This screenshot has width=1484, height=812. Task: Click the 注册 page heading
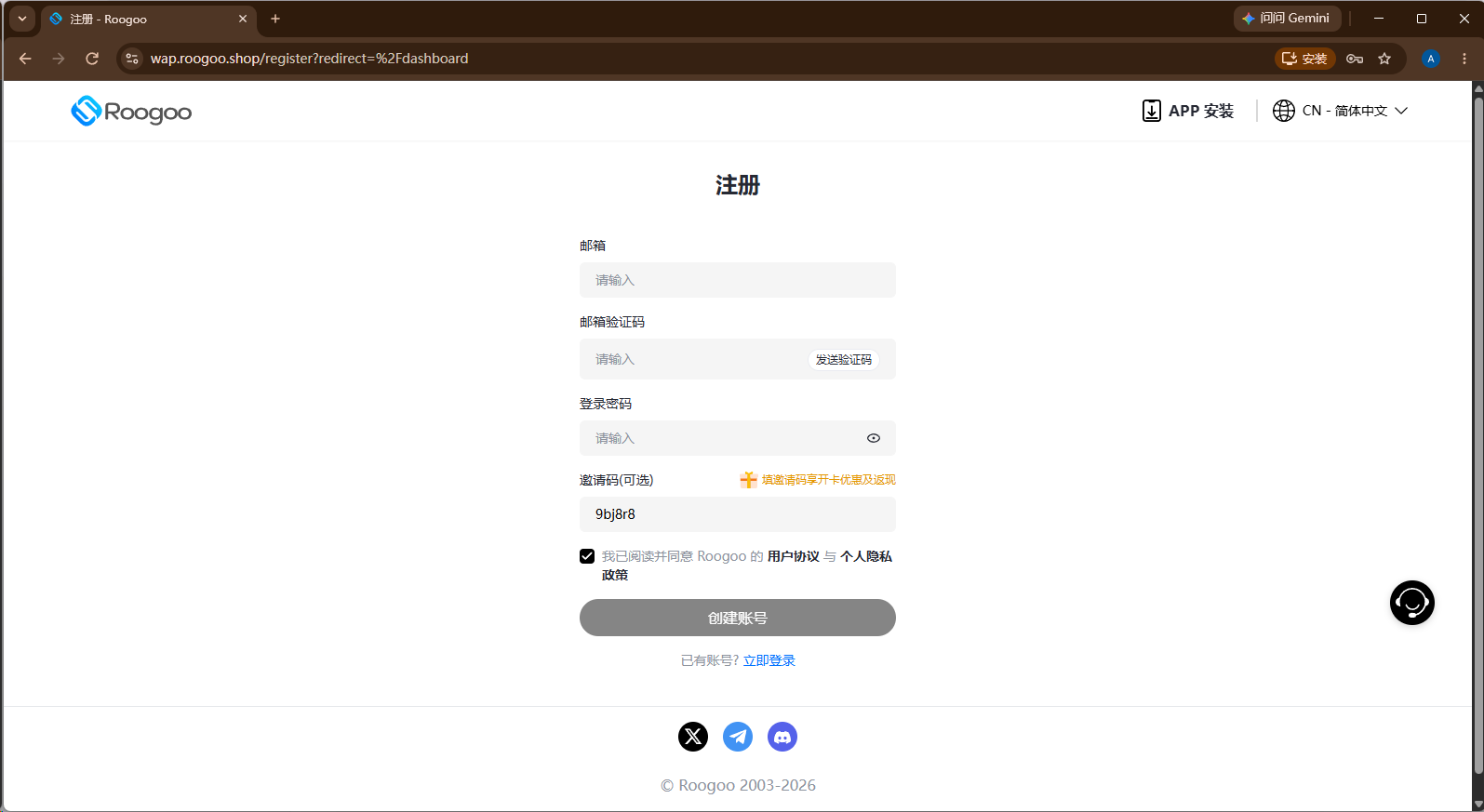[x=738, y=185]
